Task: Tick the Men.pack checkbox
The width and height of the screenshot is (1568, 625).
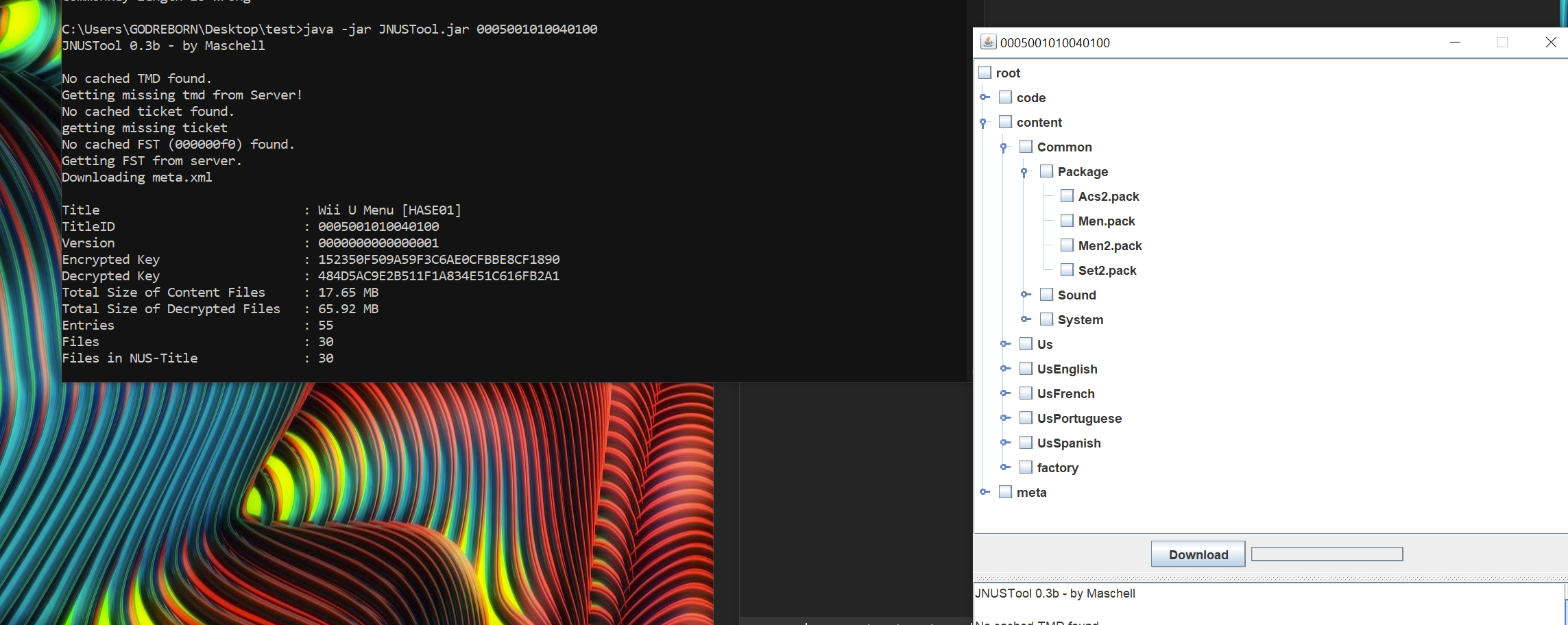Action: [1068, 221]
